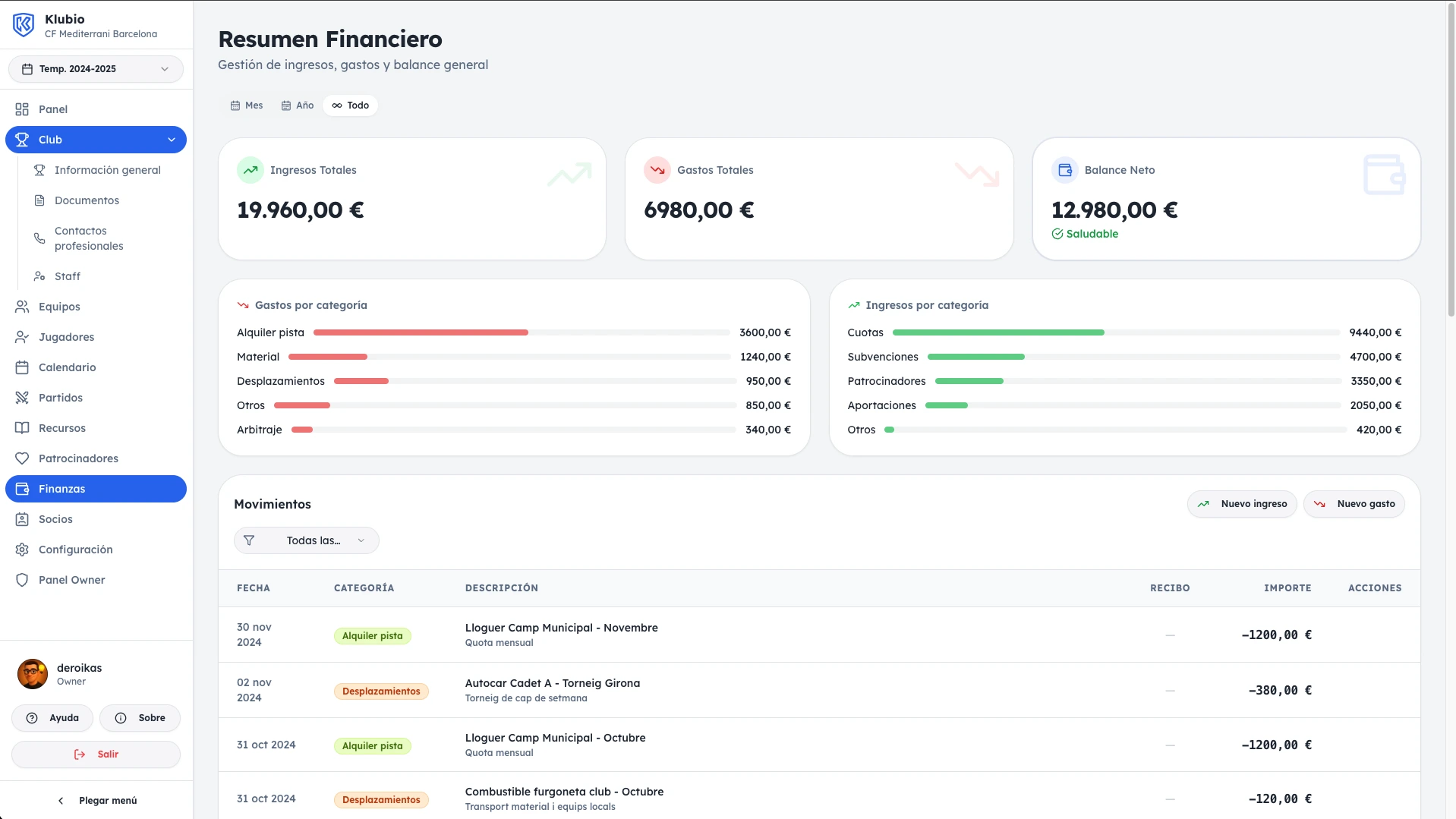
Task: Click the Nuevo ingreso button
Action: tap(1242, 503)
